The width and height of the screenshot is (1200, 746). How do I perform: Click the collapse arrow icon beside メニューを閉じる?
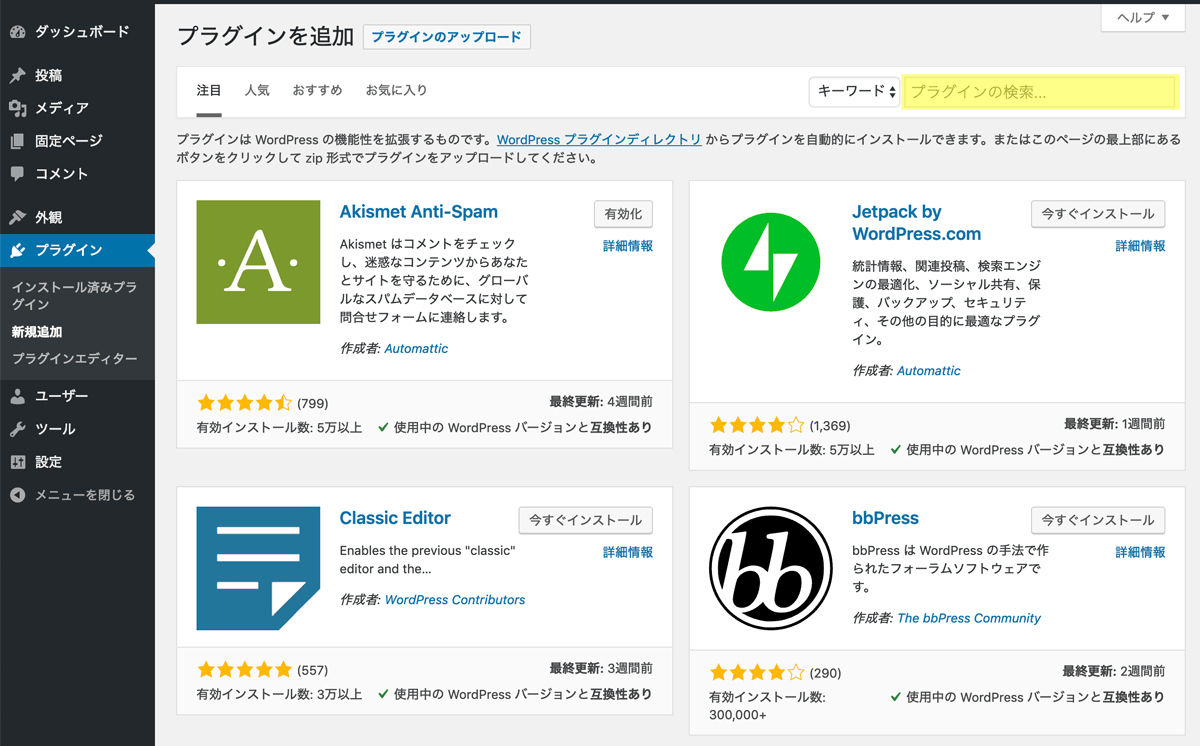click(17, 495)
